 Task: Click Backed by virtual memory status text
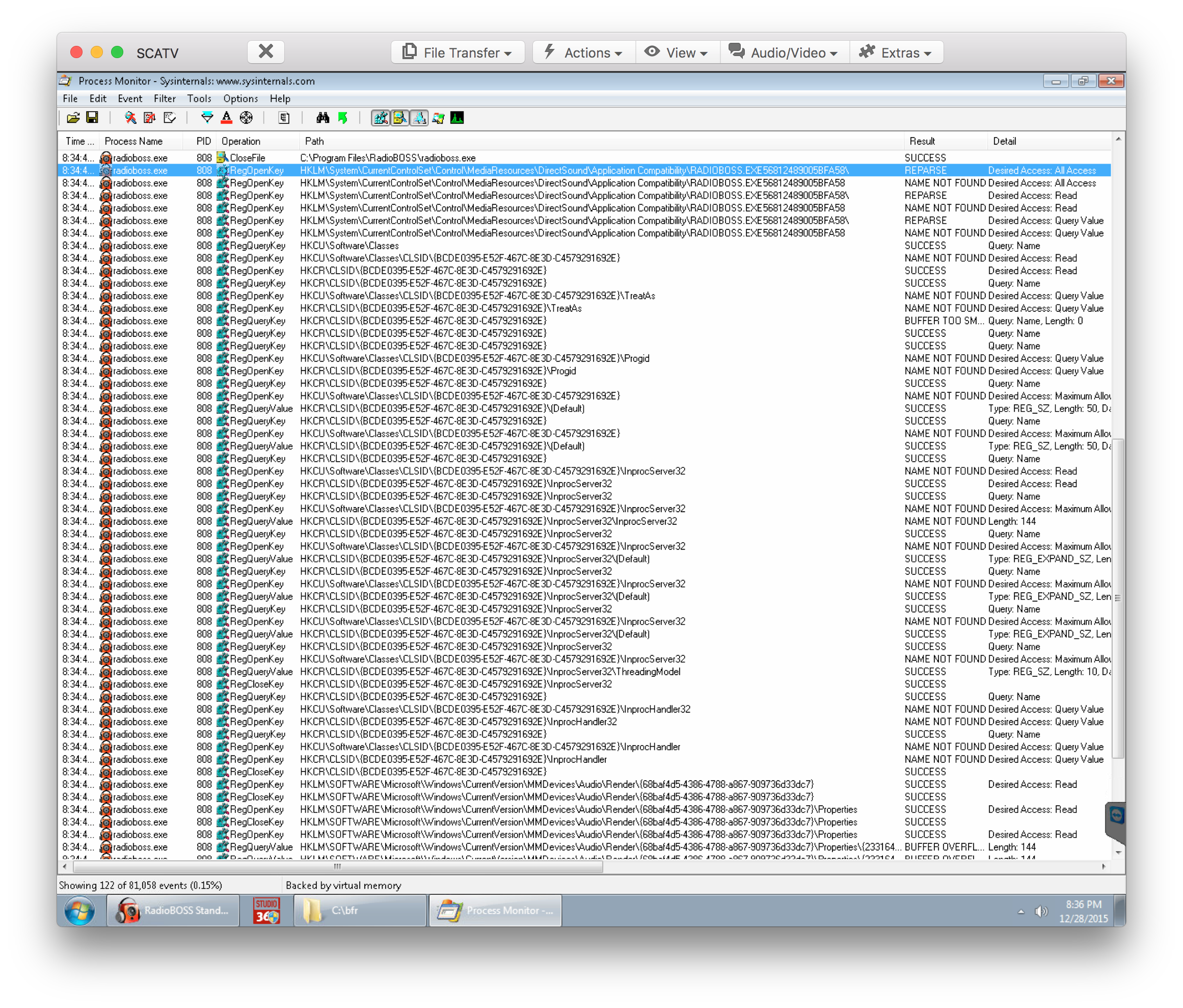coord(344,886)
